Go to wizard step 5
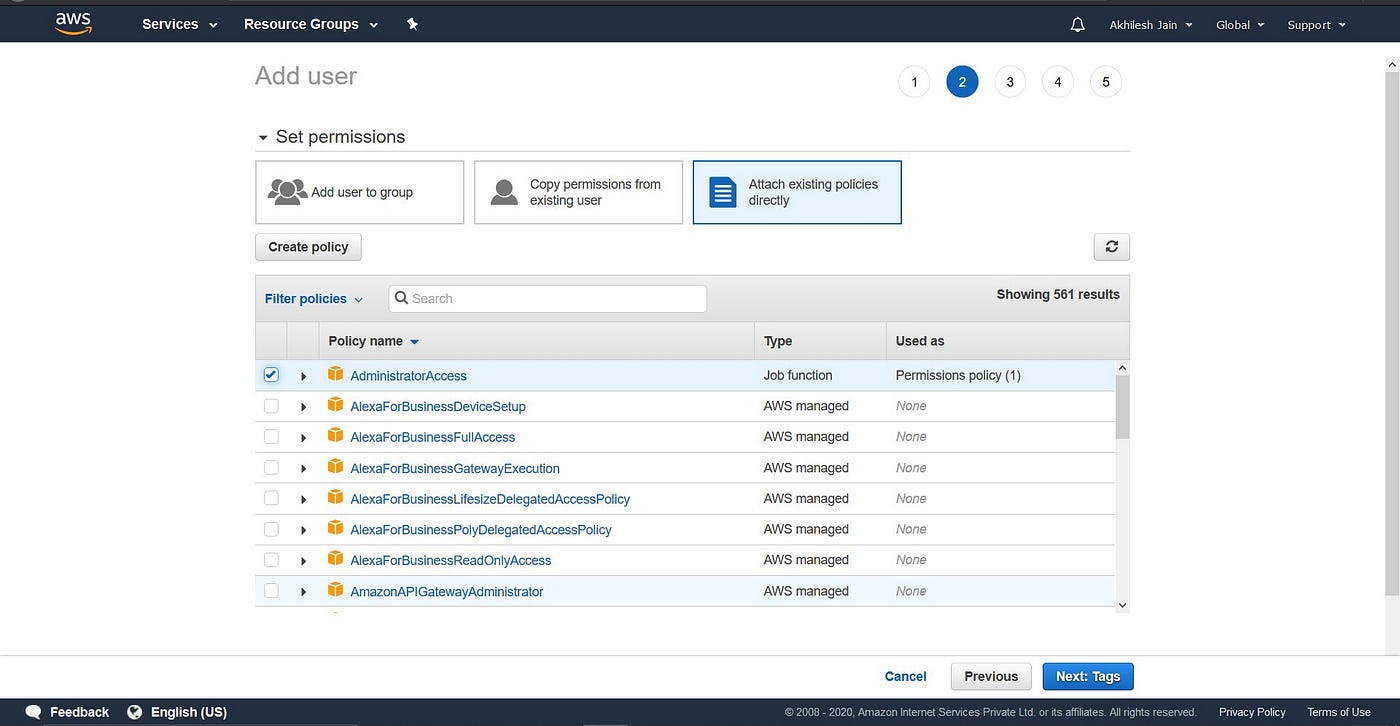This screenshot has width=1400, height=726. pyautogui.click(x=1106, y=82)
